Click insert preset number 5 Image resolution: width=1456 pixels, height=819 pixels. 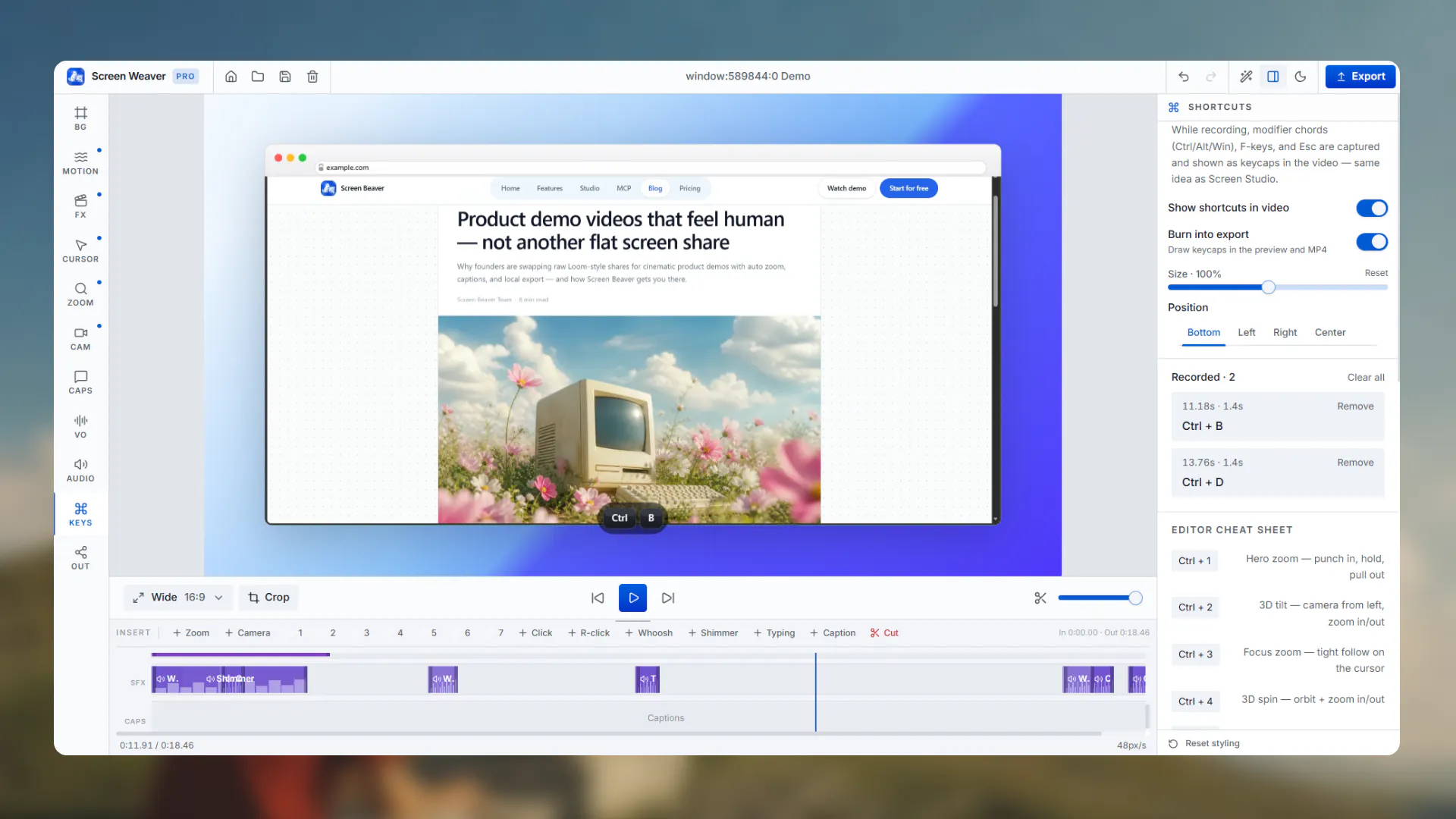(434, 633)
